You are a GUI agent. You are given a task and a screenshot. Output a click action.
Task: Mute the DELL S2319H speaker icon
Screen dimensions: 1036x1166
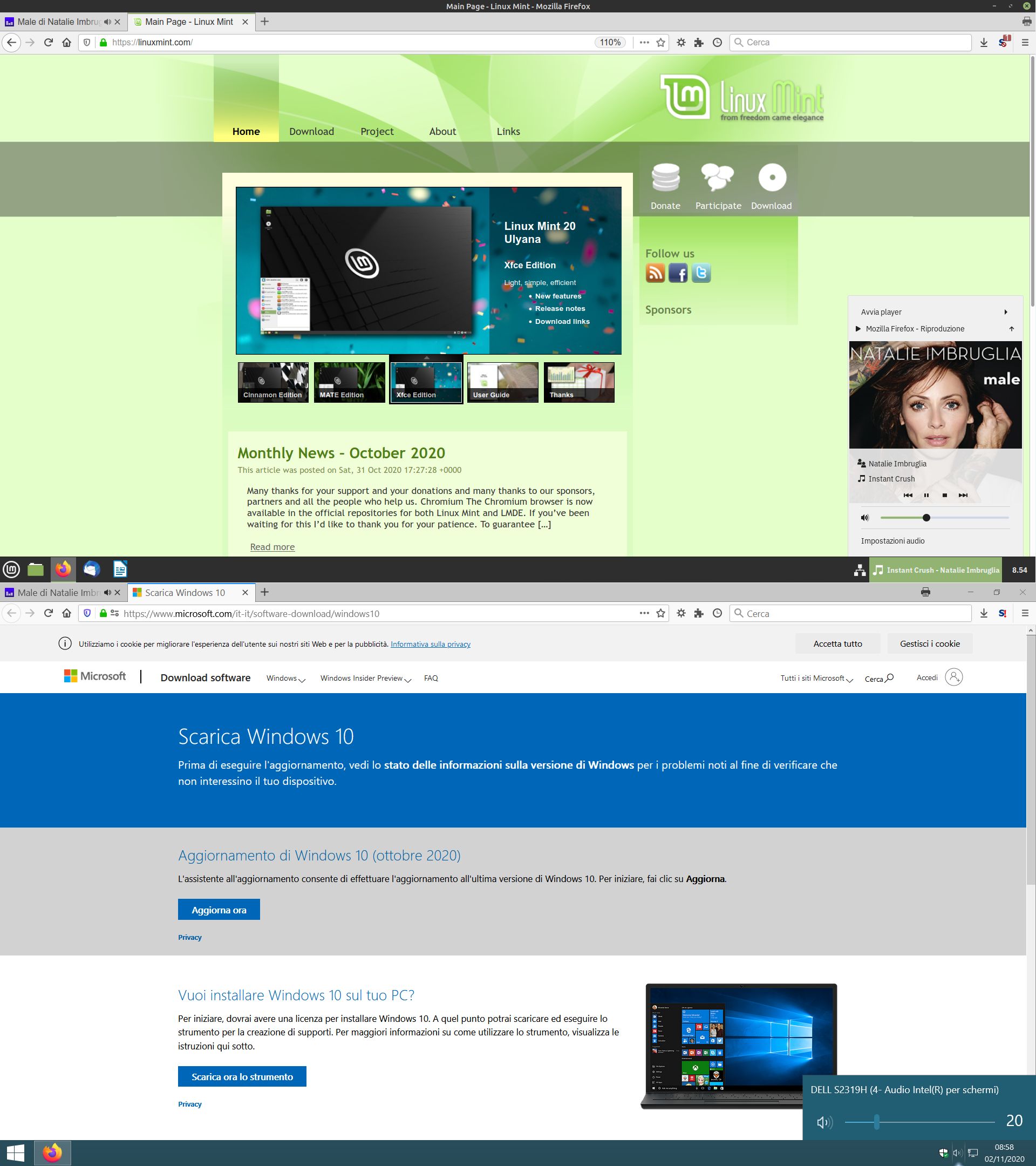point(824,1123)
